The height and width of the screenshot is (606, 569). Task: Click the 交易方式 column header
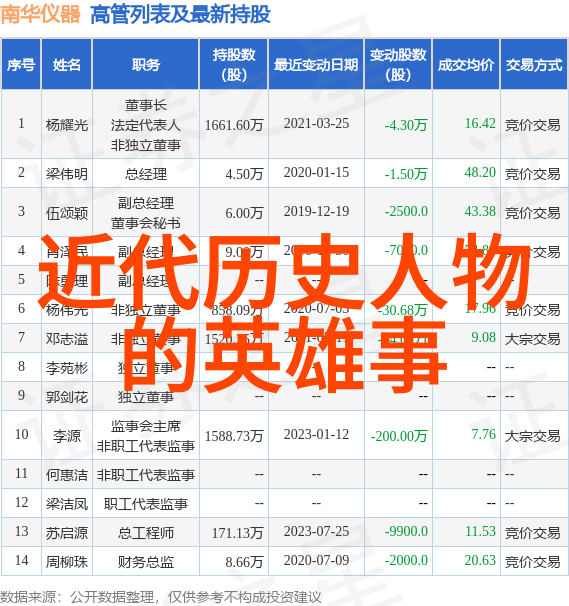coord(534,65)
